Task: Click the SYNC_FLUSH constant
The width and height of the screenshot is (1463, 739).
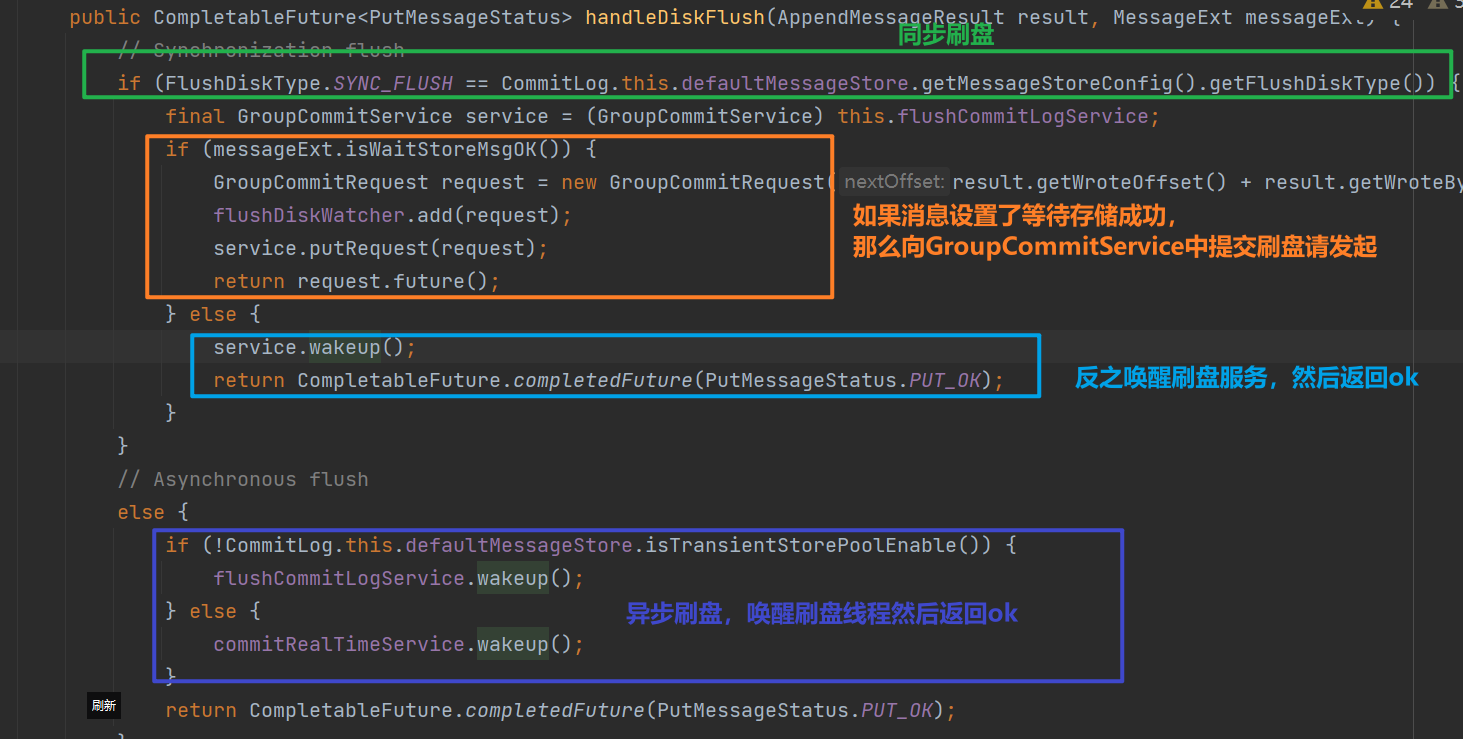Action: pos(393,83)
